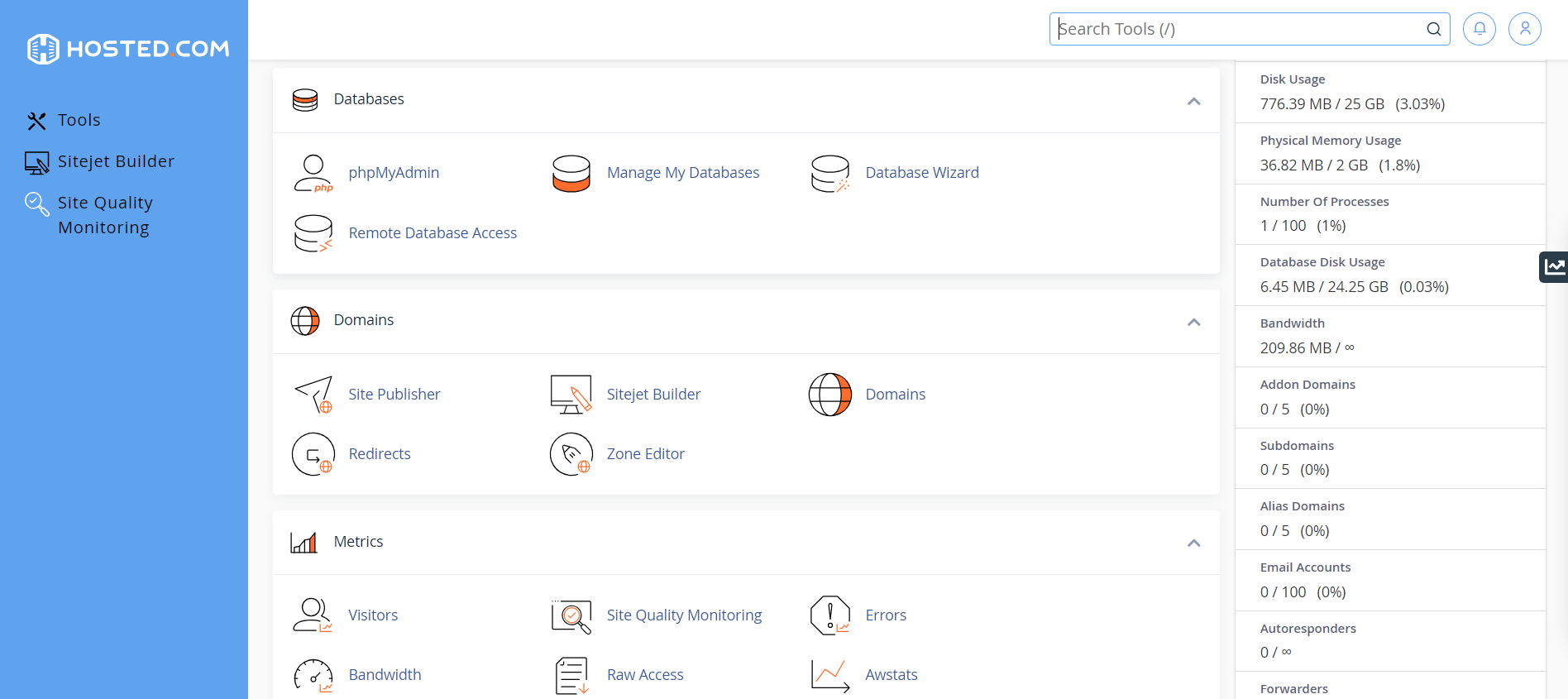Open the Visitors link
The height and width of the screenshot is (699, 1568).
tap(373, 615)
